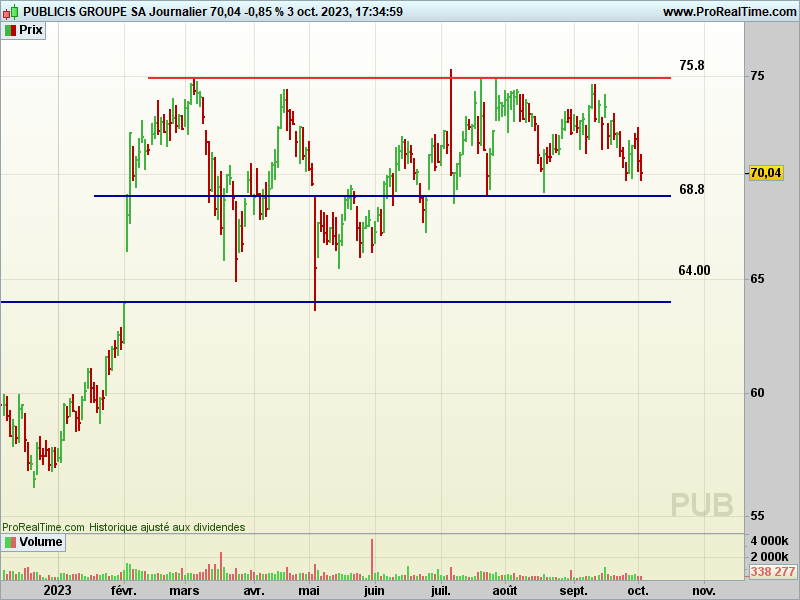Open the Prix panel label
This screenshot has height=600, width=800.
pyautogui.click(x=31, y=30)
